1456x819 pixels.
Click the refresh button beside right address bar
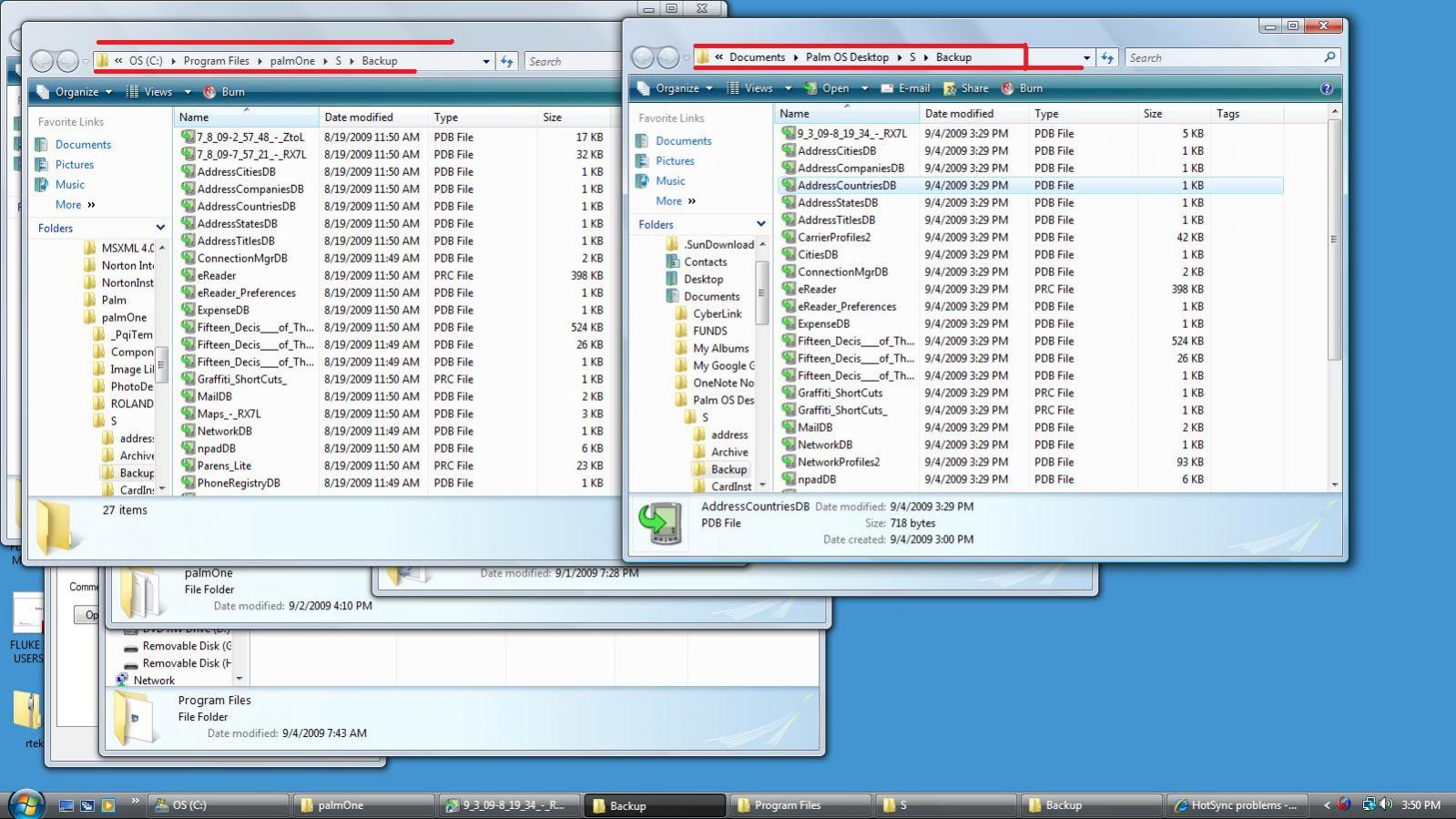(1107, 57)
